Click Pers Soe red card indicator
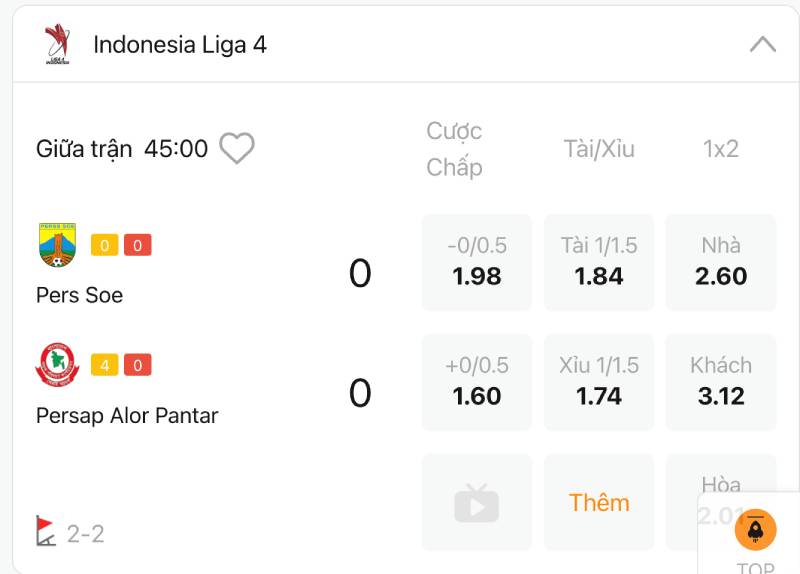This screenshot has height=574, width=800. 138,245
